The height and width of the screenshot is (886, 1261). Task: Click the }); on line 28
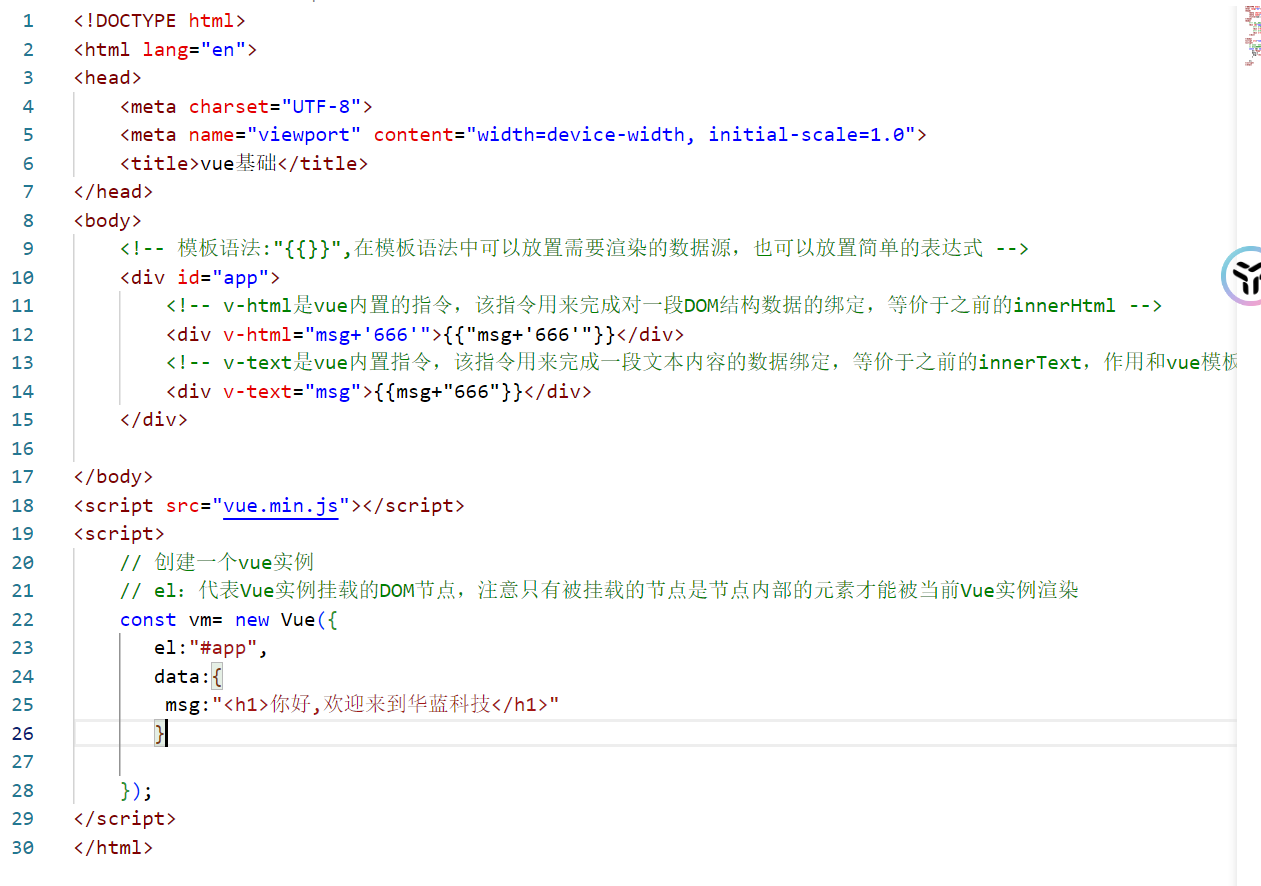(137, 790)
